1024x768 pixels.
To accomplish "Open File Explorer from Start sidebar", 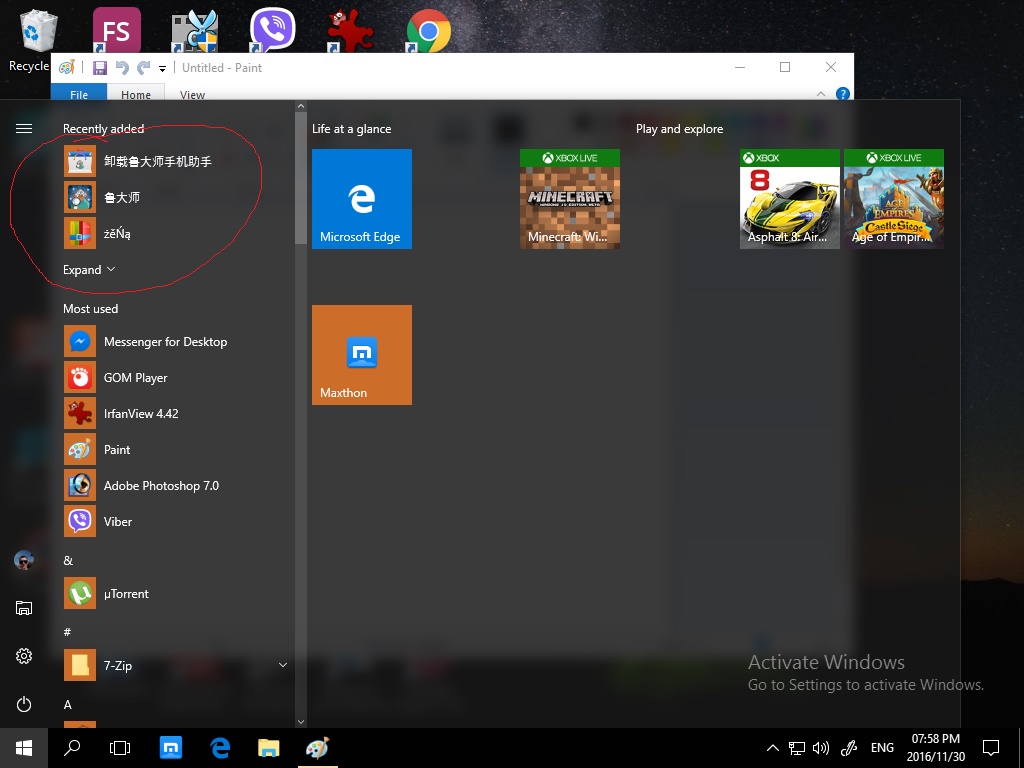I will click(24, 608).
